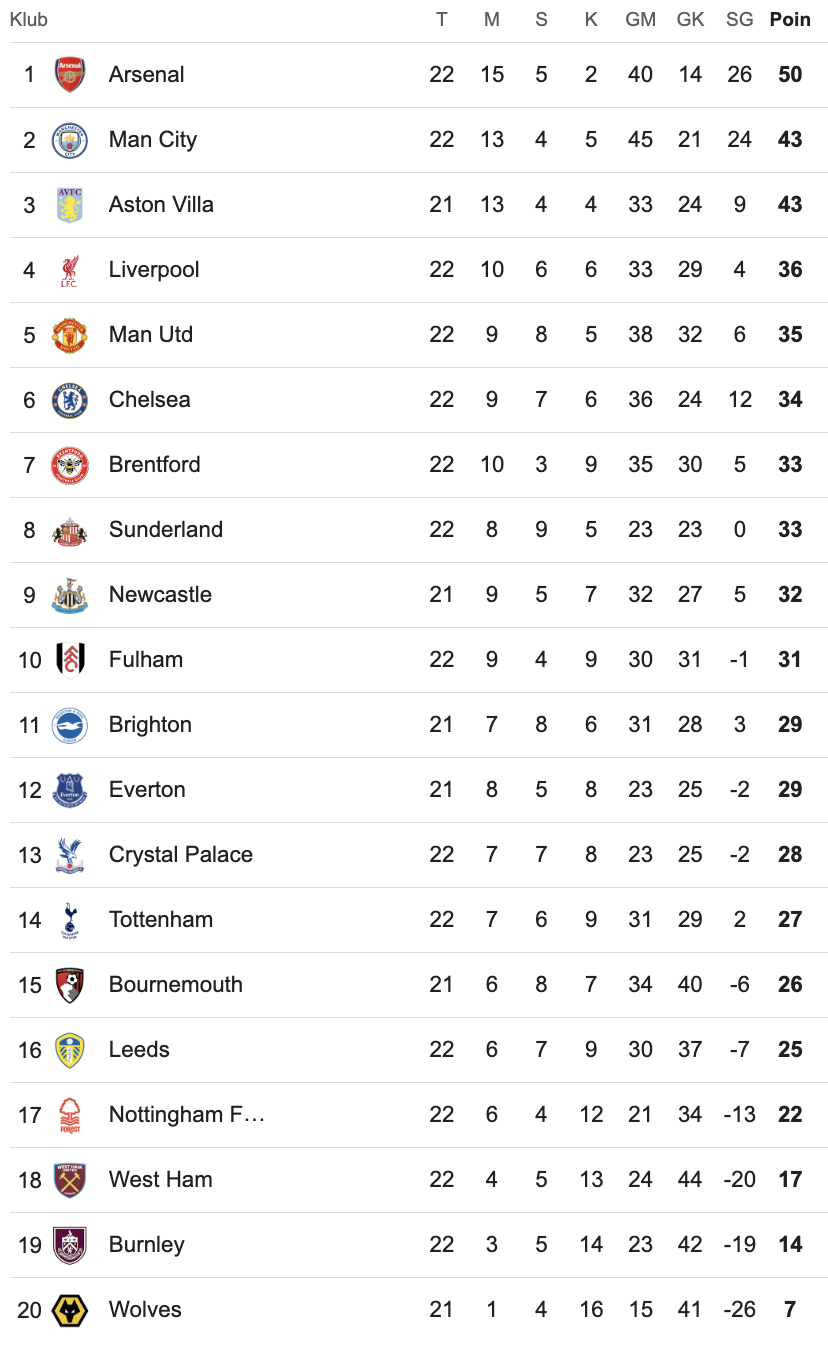Click the Nottingham Forest truncated name

click(x=187, y=1115)
